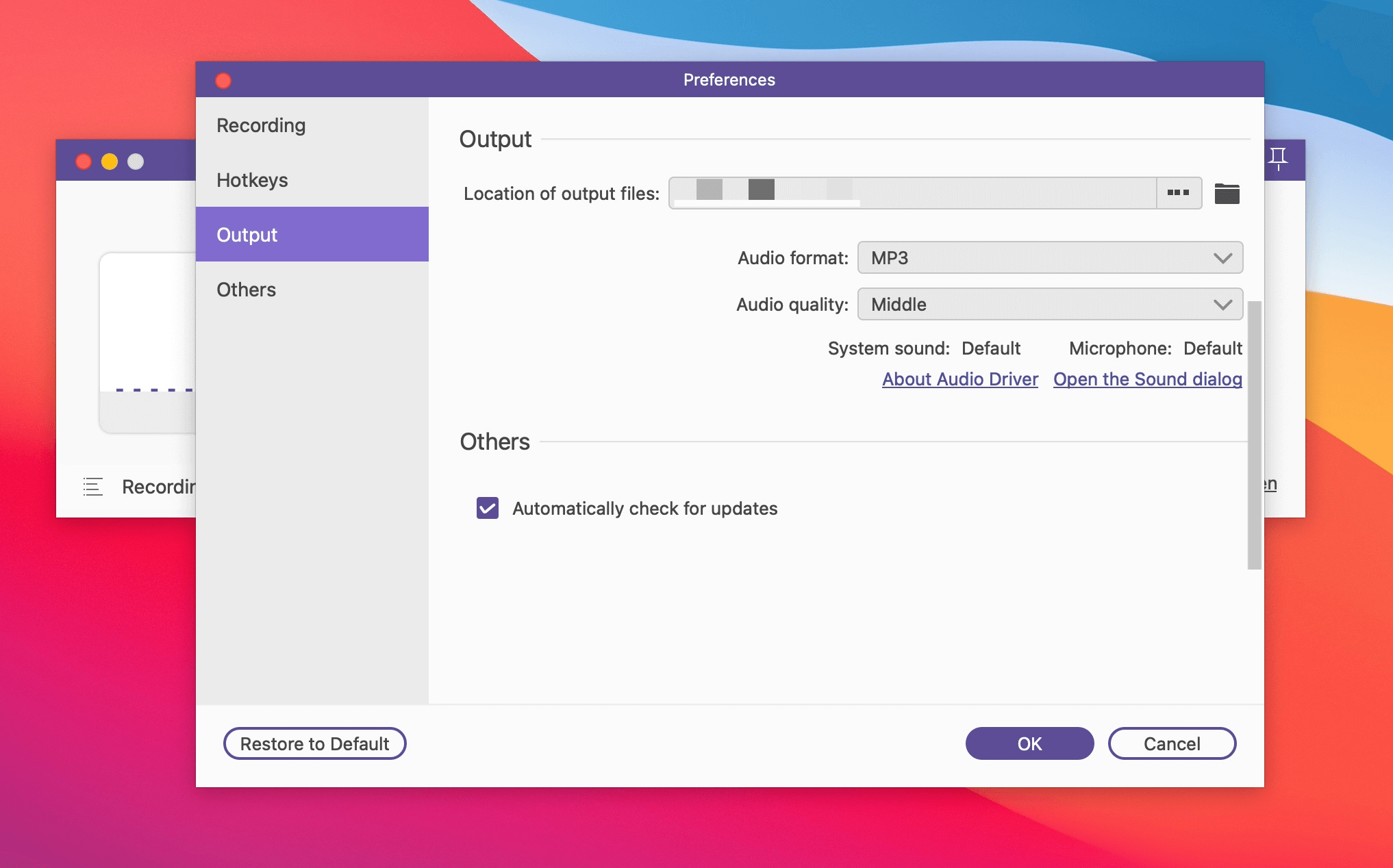The height and width of the screenshot is (868, 1393).
Task: Click Restore to Default button
Action: [x=314, y=743]
